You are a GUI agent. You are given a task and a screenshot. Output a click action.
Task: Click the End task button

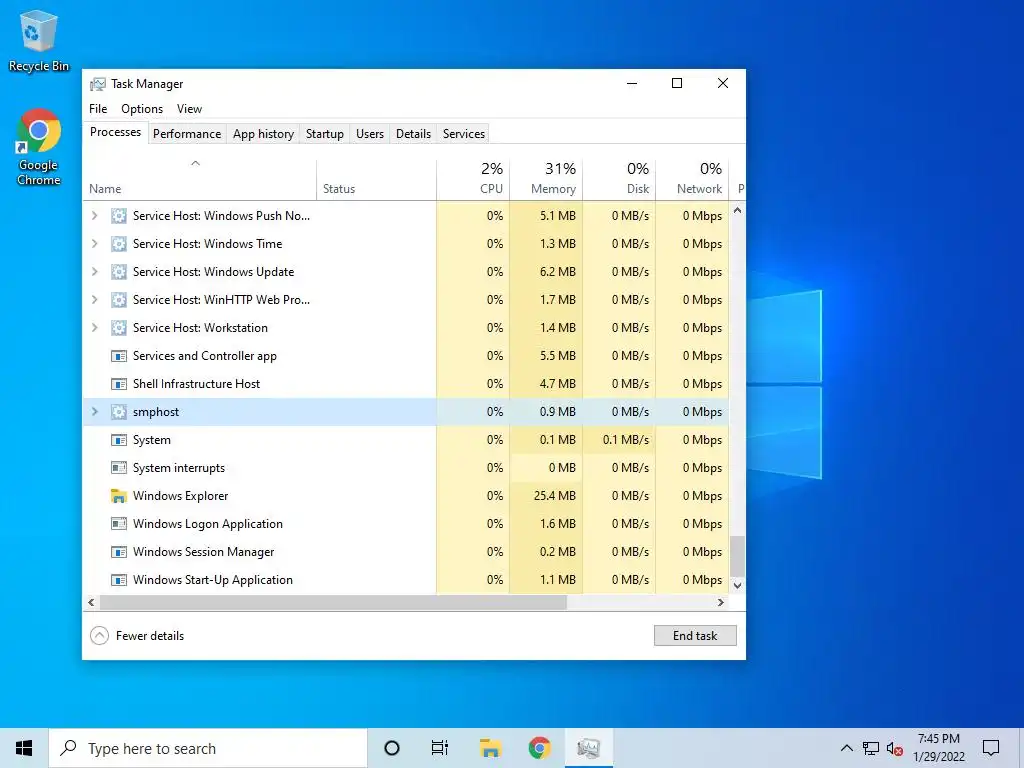(695, 635)
